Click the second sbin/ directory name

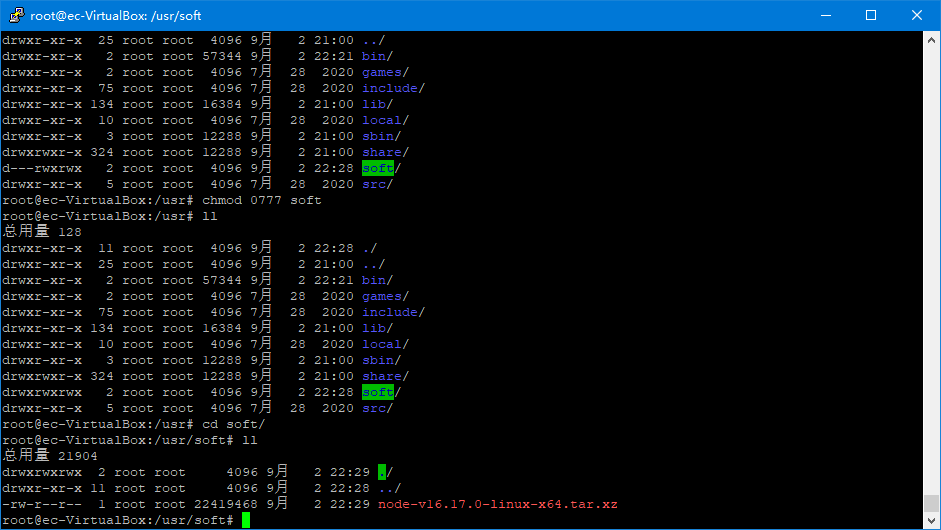[381, 360]
